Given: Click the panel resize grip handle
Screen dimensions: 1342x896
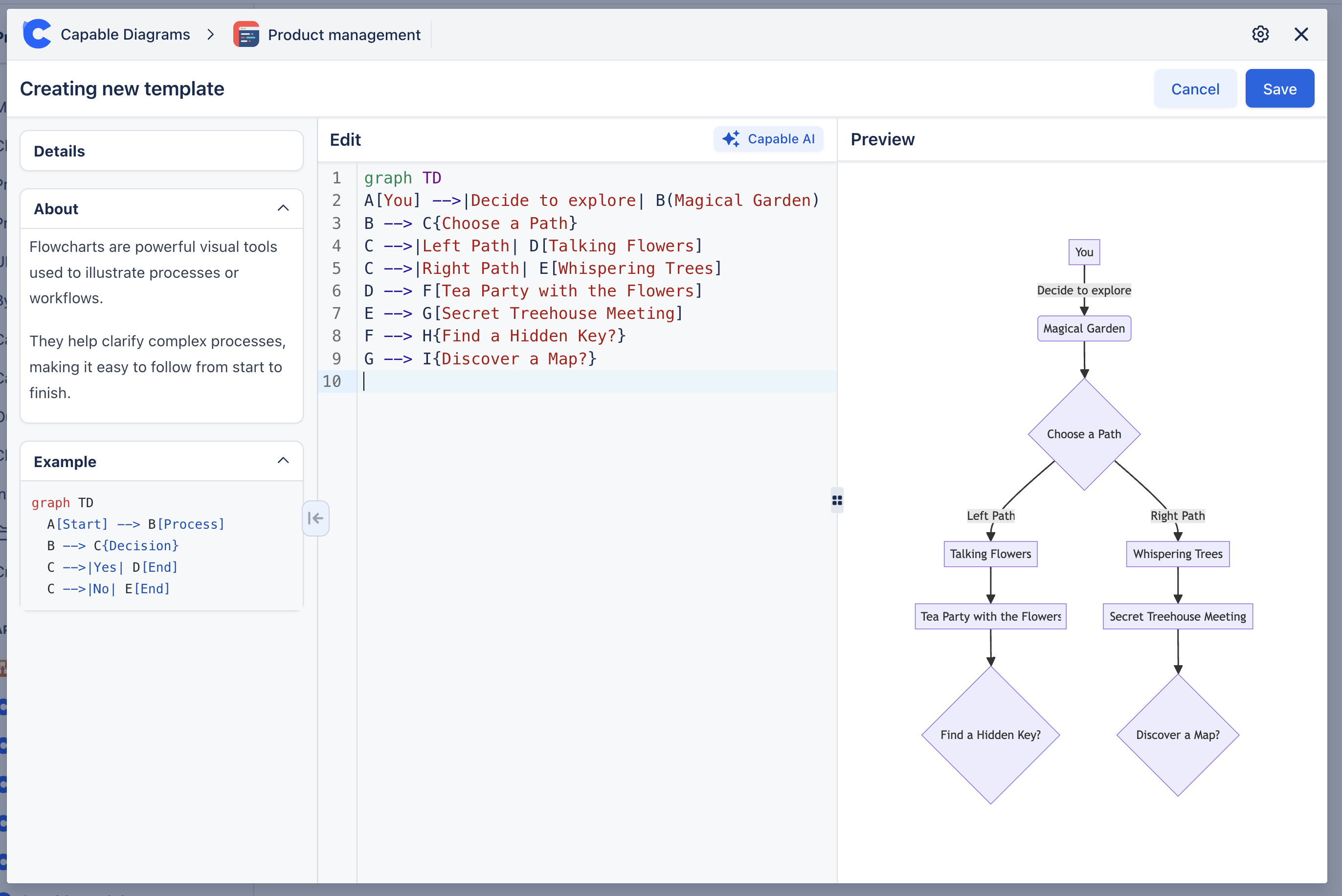Looking at the screenshot, I should point(837,500).
